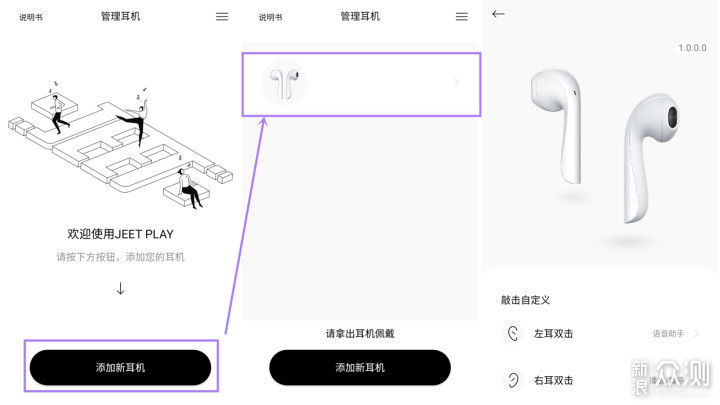
Task: Tap 添加新耳机 button below 请拿出耳机佩戴
Action: (x=360, y=367)
